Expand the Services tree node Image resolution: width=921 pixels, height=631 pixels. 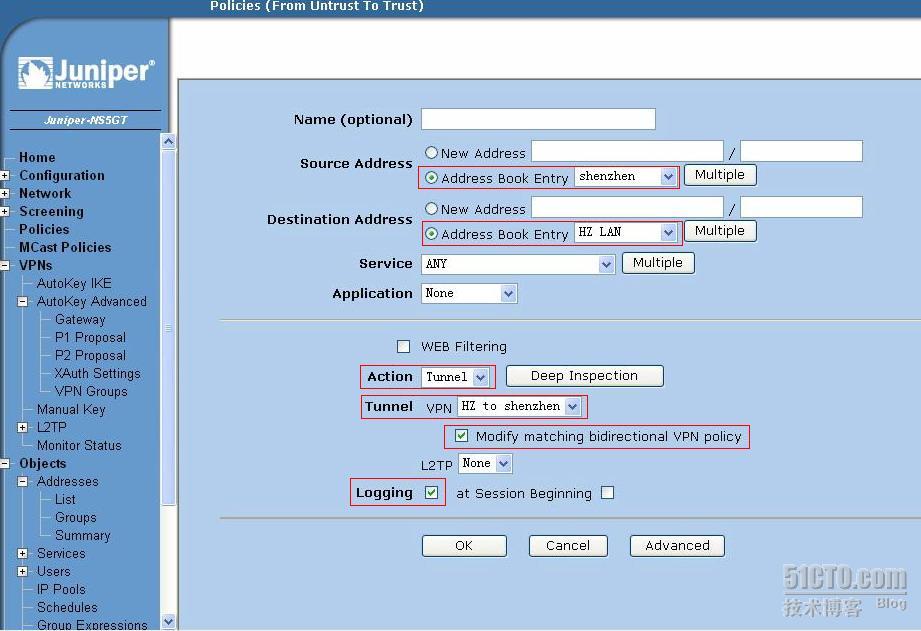click(x=22, y=553)
